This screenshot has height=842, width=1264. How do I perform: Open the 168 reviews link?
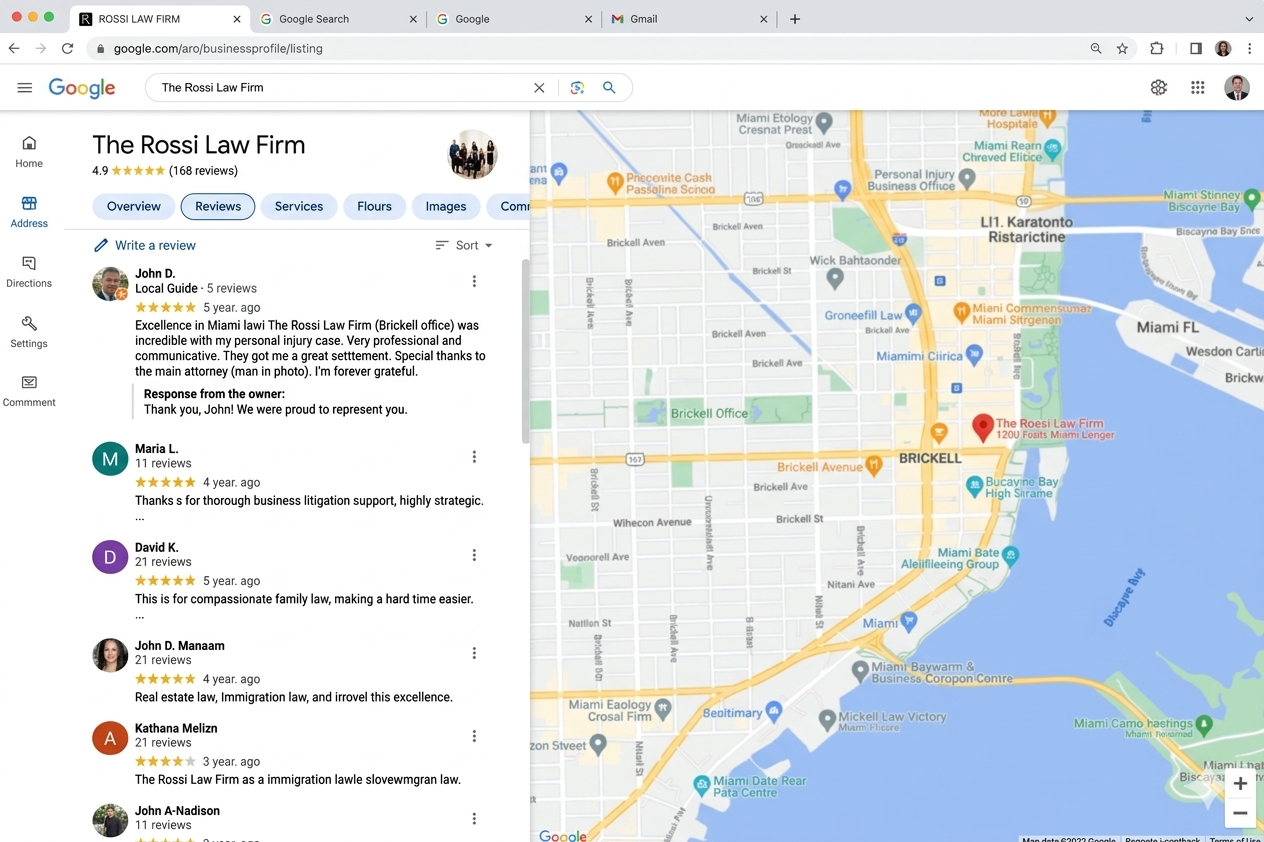(203, 171)
